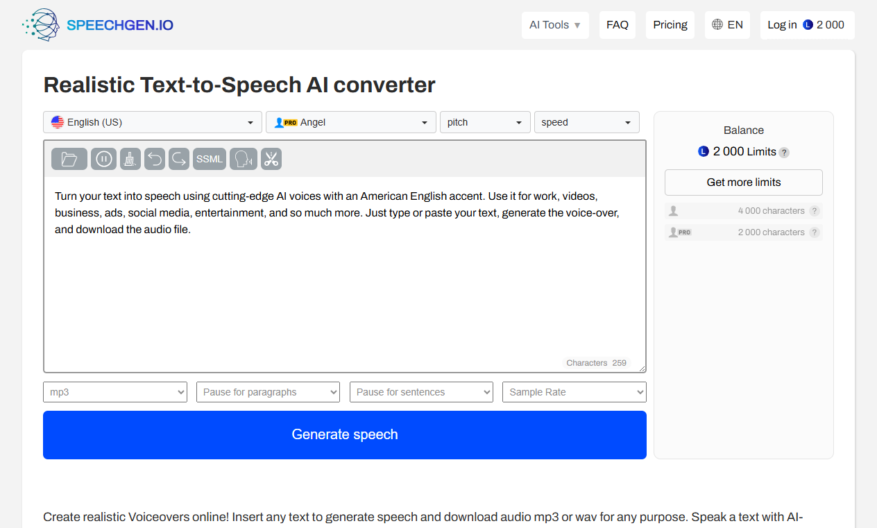
Task: Click the 2 000 characters PRO limit text
Action: (x=771, y=232)
